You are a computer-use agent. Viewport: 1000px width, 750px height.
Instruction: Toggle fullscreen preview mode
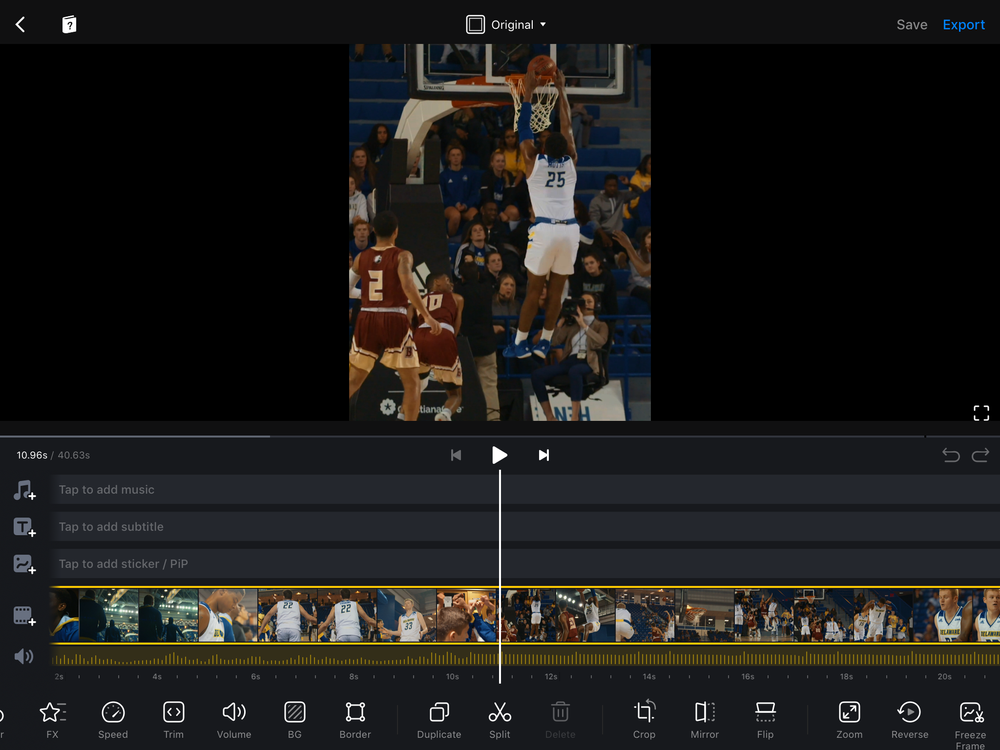tap(981, 413)
